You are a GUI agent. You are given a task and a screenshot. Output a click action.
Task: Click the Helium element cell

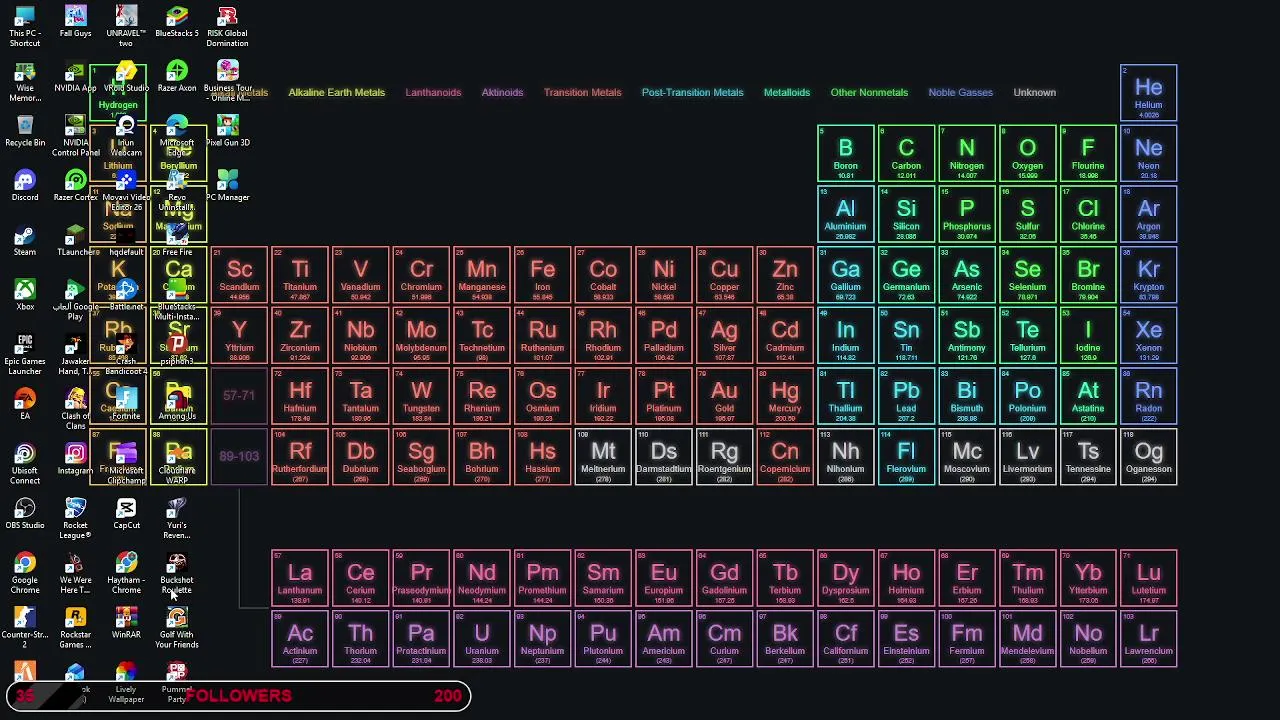(1148, 93)
